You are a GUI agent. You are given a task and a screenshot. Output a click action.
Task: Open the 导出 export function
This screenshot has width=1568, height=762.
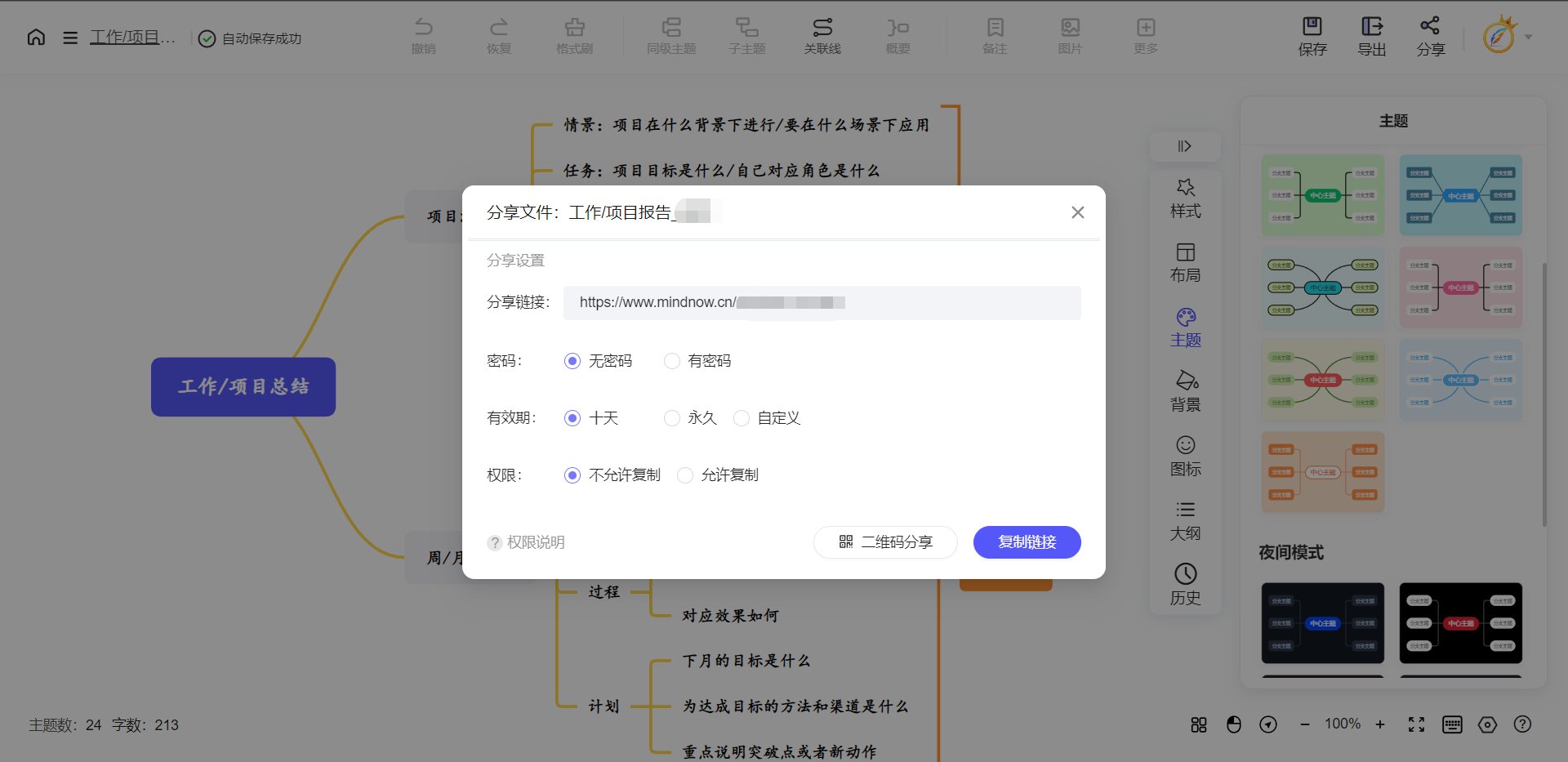[x=1370, y=36]
